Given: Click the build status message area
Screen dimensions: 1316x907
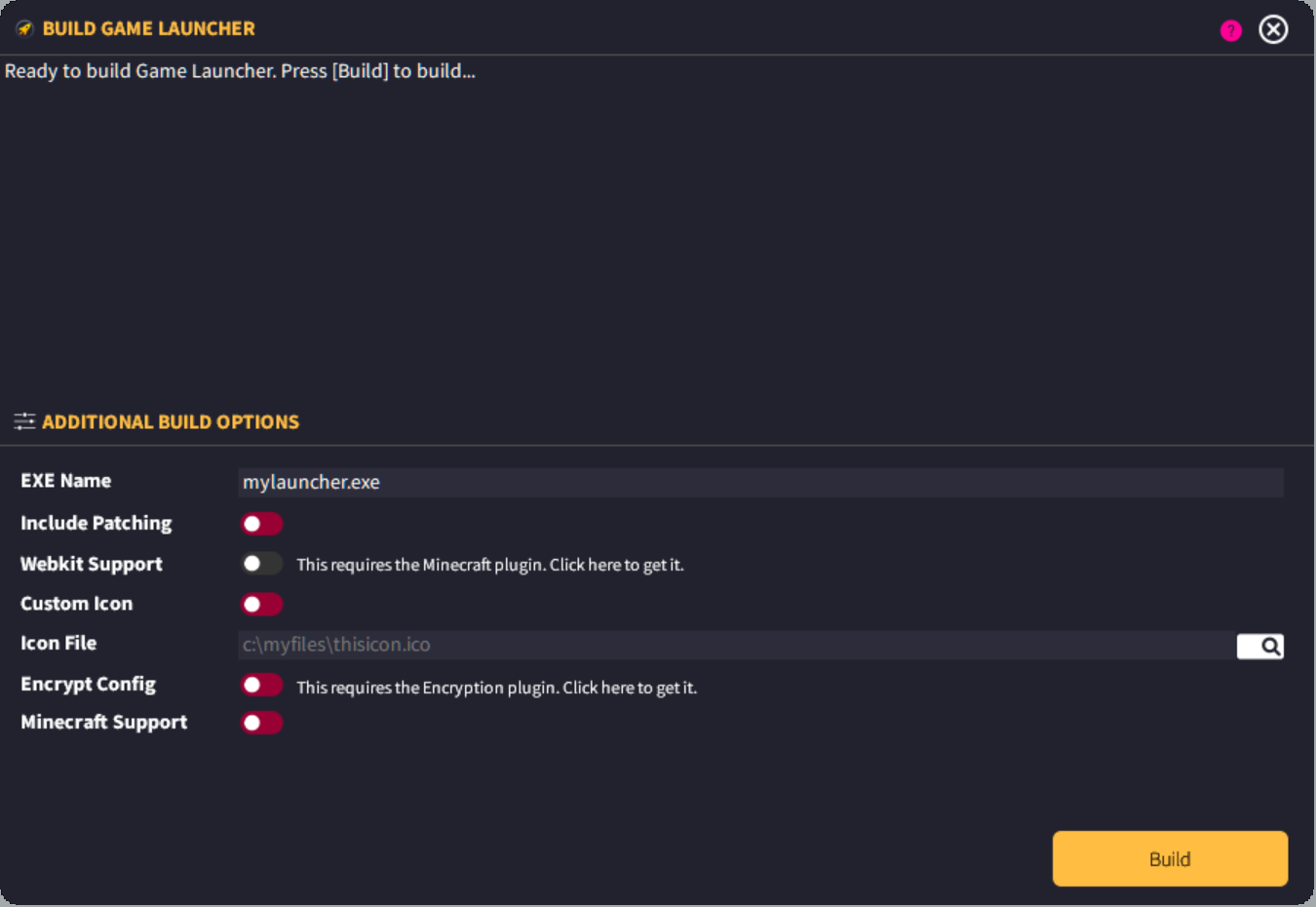Looking at the screenshot, I should pos(240,71).
